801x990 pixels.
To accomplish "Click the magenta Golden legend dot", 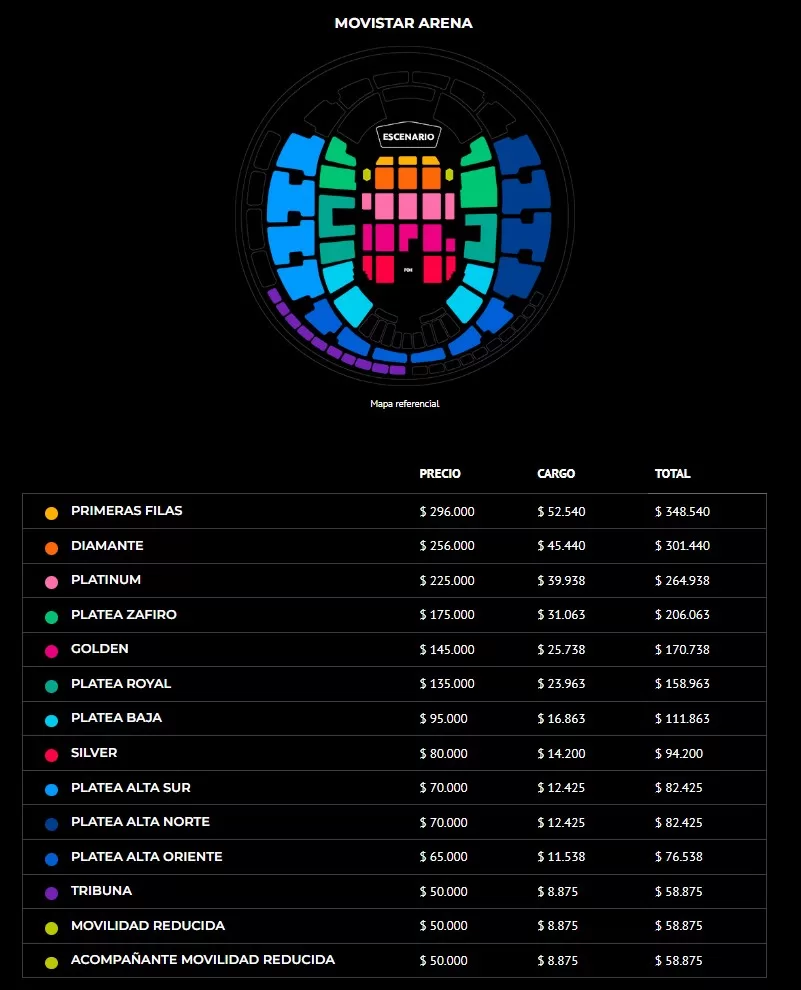I will (x=51, y=651).
